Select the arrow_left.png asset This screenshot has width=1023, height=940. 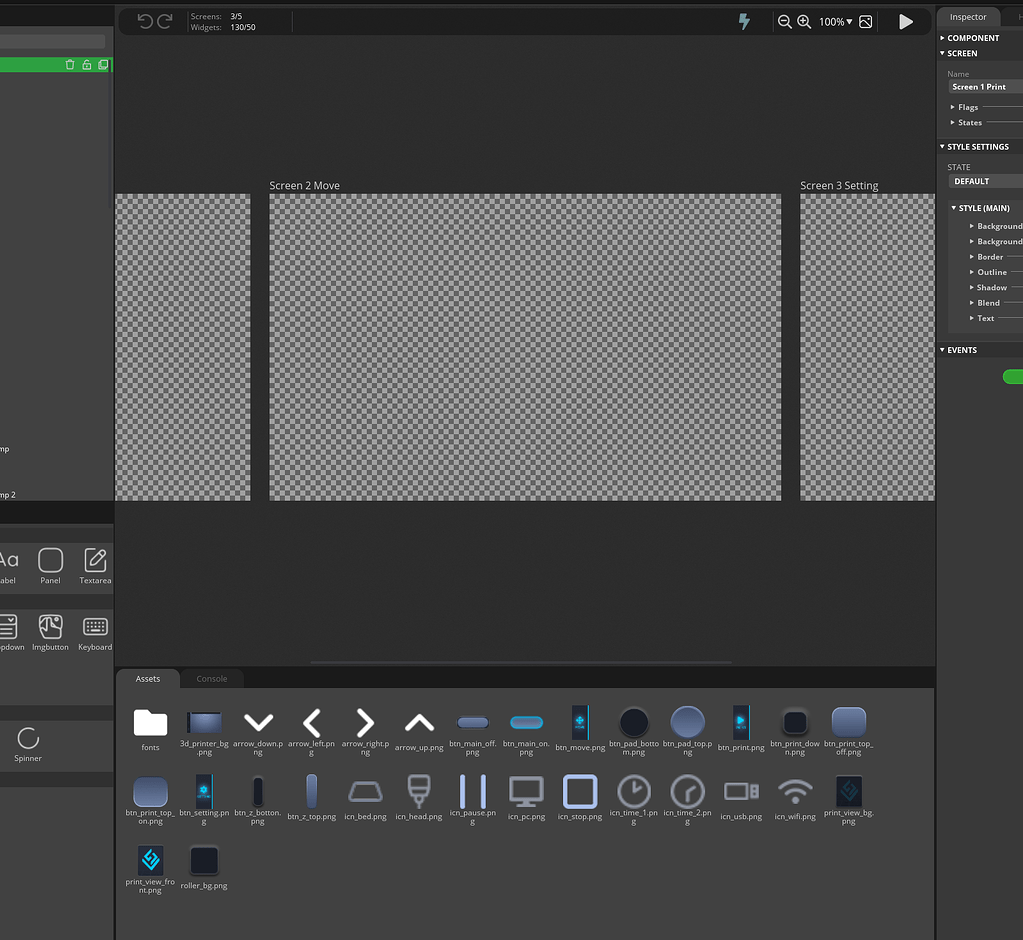pos(312,731)
